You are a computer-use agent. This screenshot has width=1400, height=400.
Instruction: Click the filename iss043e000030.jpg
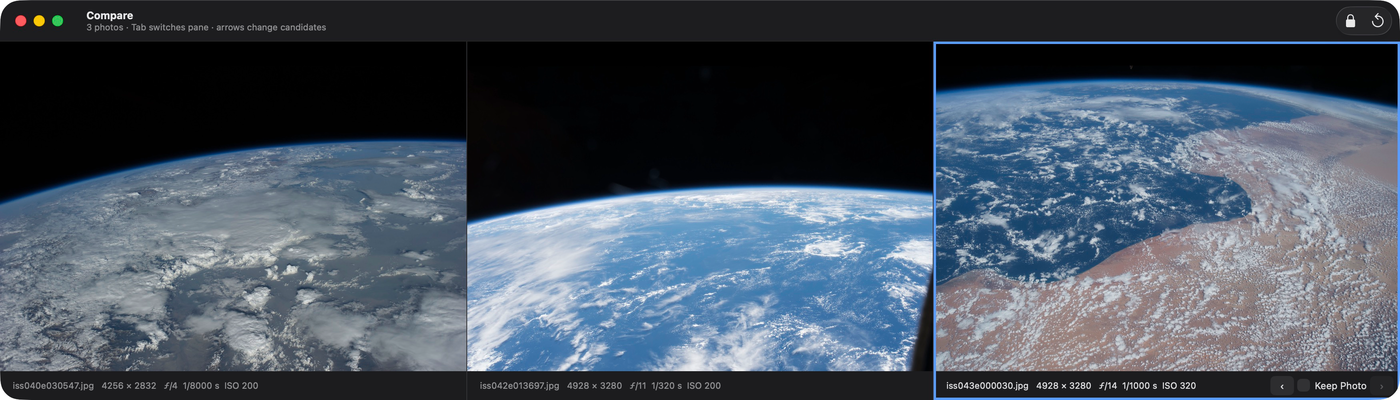(987, 386)
